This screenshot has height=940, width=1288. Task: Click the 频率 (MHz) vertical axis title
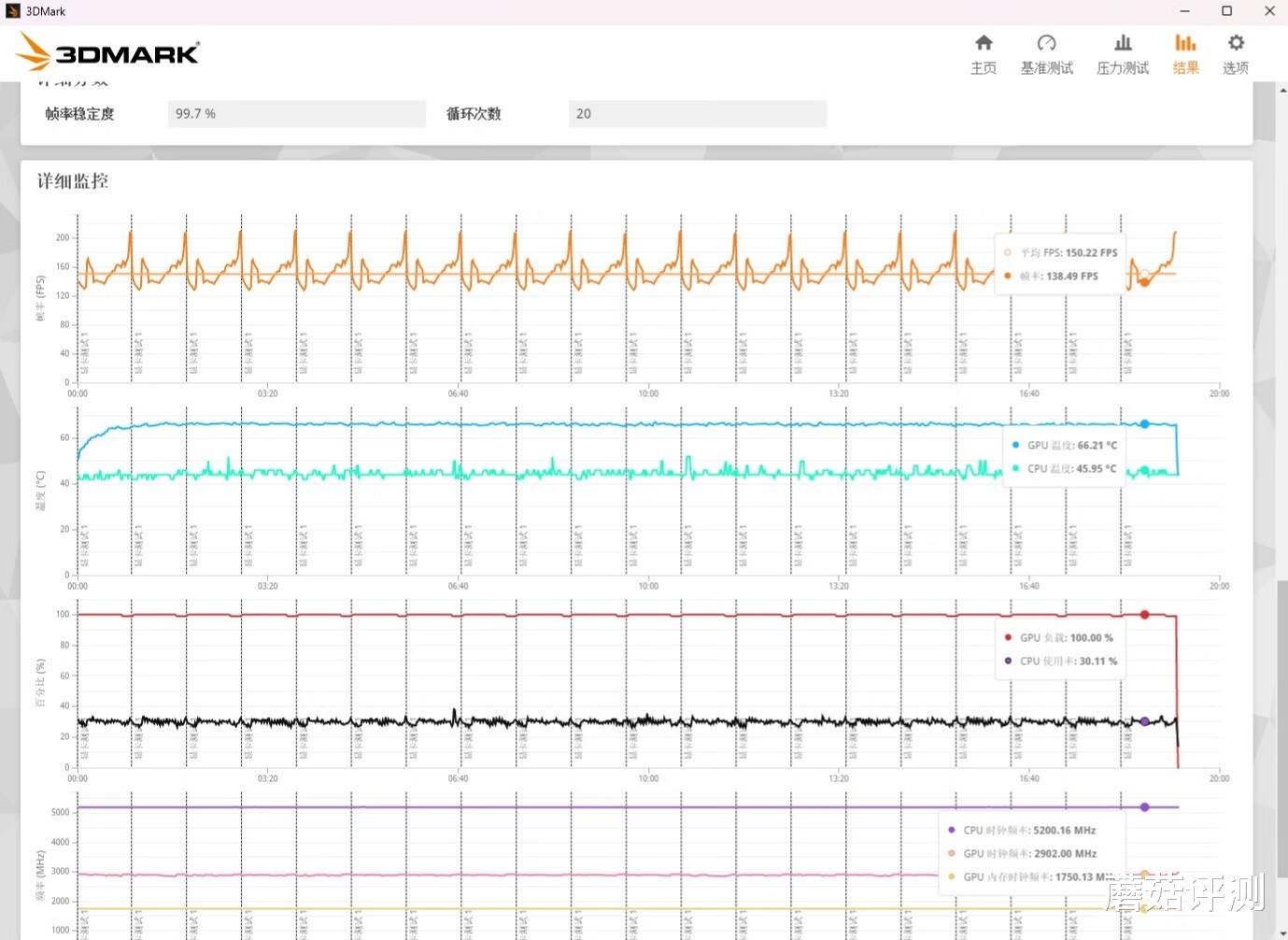click(40, 876)
